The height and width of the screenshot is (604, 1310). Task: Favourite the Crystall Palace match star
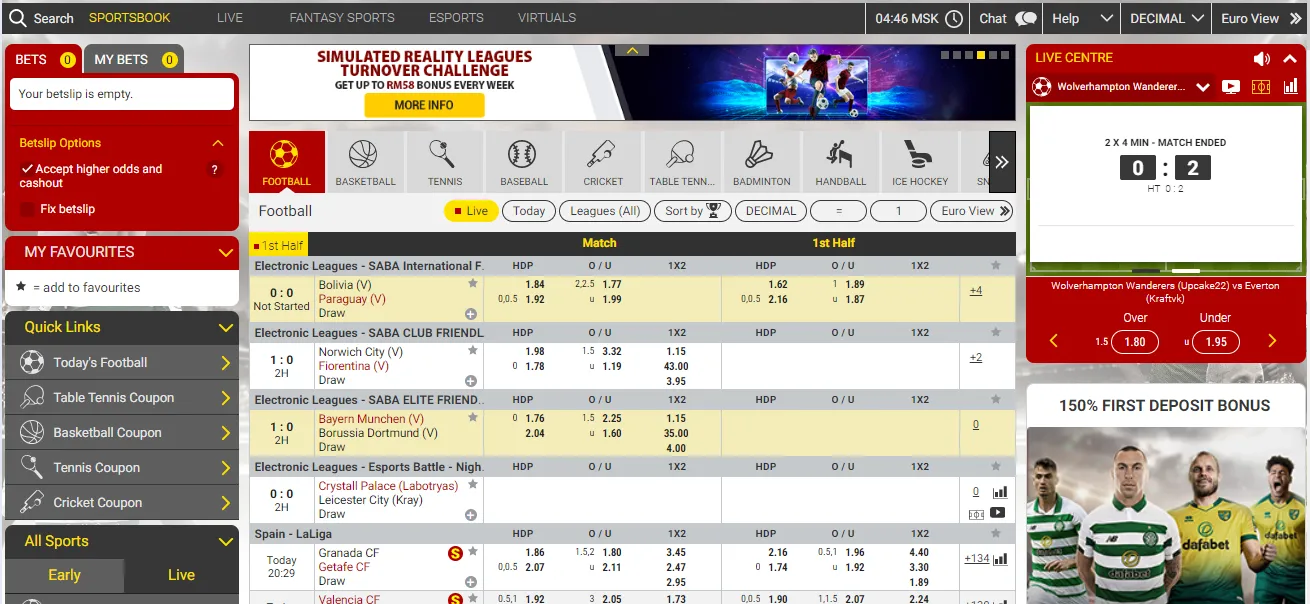(473, 485)
